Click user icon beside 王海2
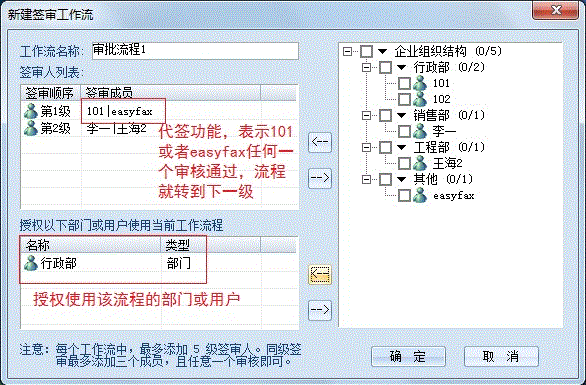The width and height of the screenshot is (586, 385). pyautogui.click(x=420, y=163)
